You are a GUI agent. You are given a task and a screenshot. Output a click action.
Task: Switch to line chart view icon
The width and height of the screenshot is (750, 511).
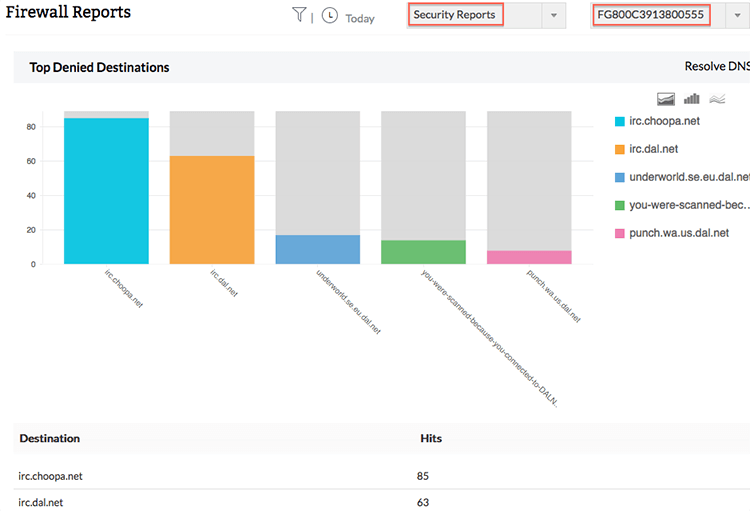(x=717, y=98)
